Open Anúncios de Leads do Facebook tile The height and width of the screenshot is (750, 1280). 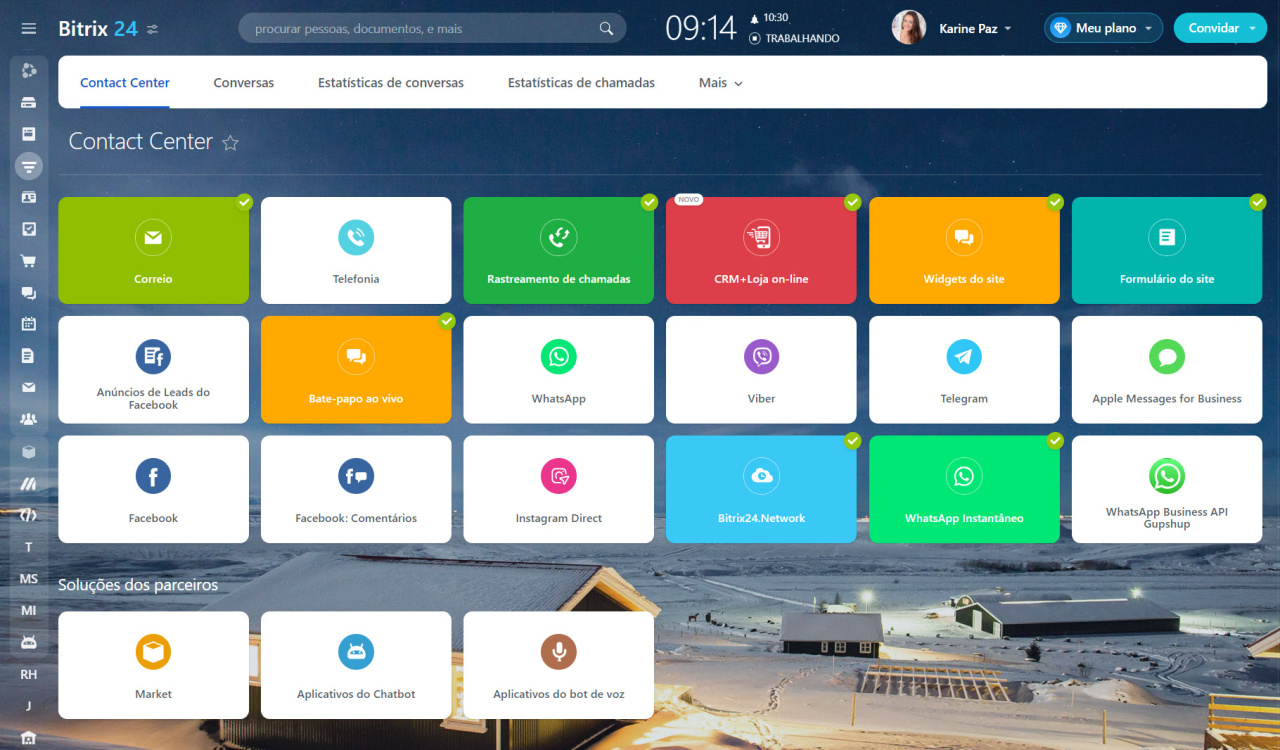coord(153,370)
